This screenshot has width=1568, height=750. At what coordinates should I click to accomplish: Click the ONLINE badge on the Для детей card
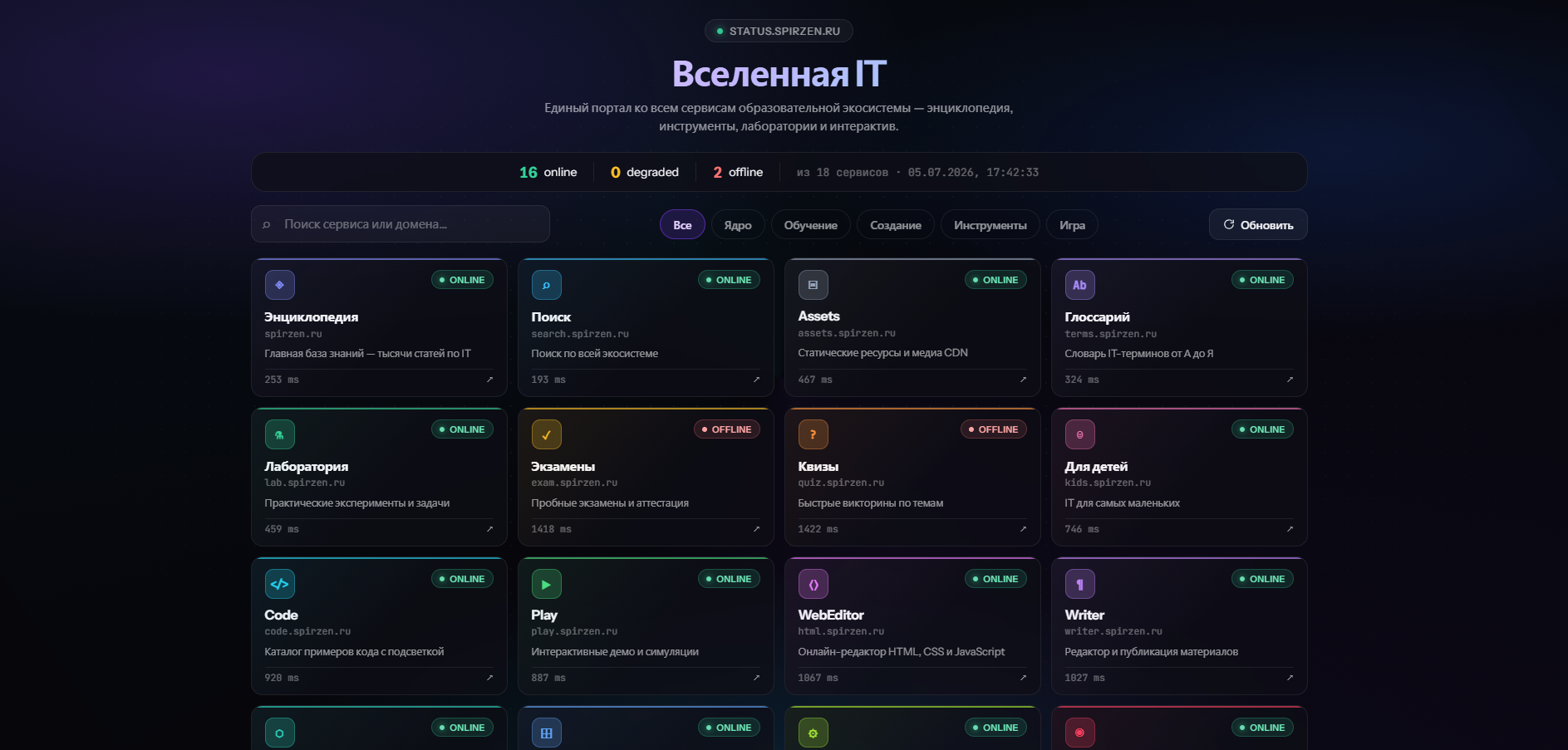coord(1262,429)
